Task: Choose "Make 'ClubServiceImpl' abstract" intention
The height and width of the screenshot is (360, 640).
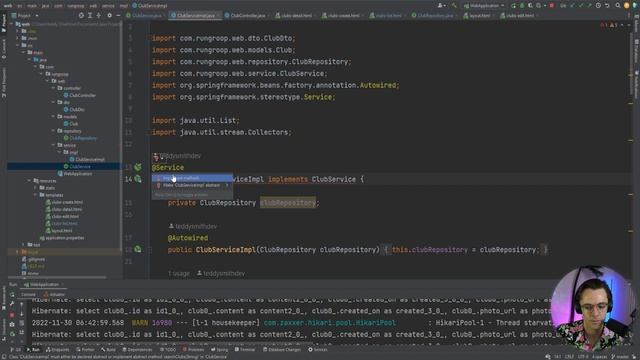Action: pos(192,185)
